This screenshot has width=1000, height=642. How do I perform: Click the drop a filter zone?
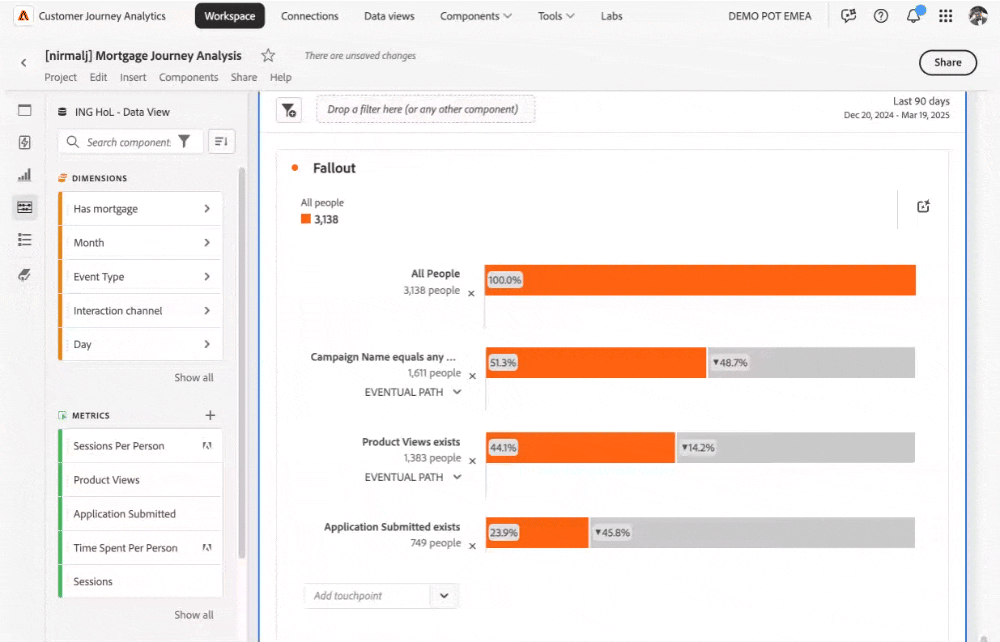pyautogui.click(x=425, y=109)
